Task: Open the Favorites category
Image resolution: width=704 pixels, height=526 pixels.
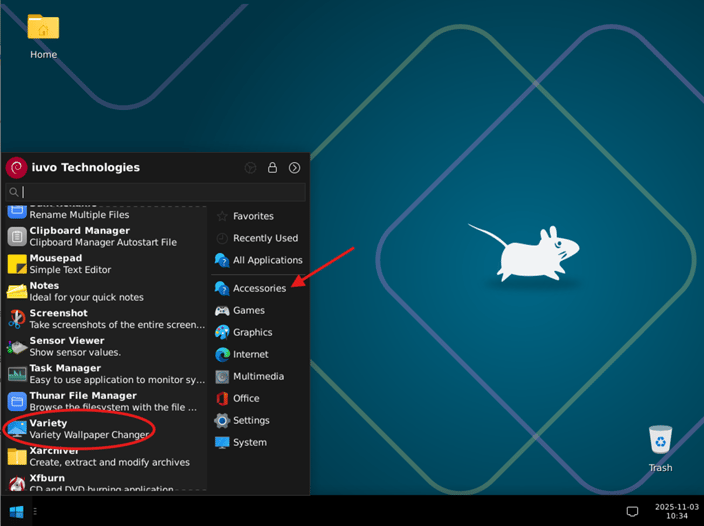Action: click(x=252, y=216)
